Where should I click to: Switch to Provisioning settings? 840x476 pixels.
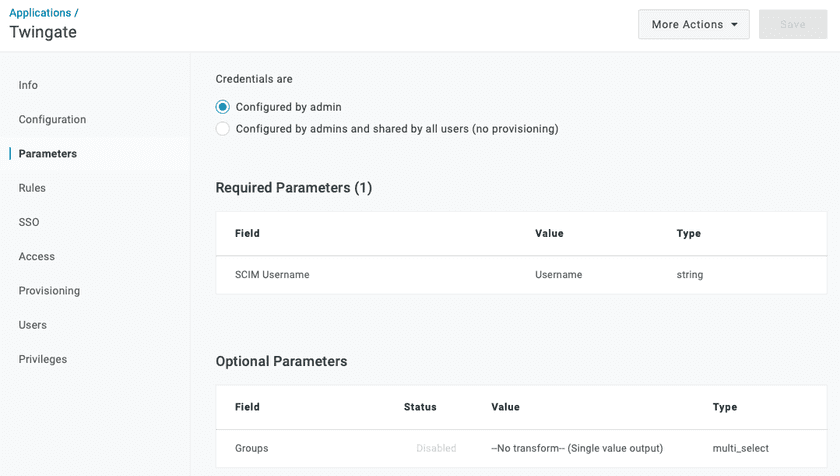pyautogui.click(x=49, y=291)
